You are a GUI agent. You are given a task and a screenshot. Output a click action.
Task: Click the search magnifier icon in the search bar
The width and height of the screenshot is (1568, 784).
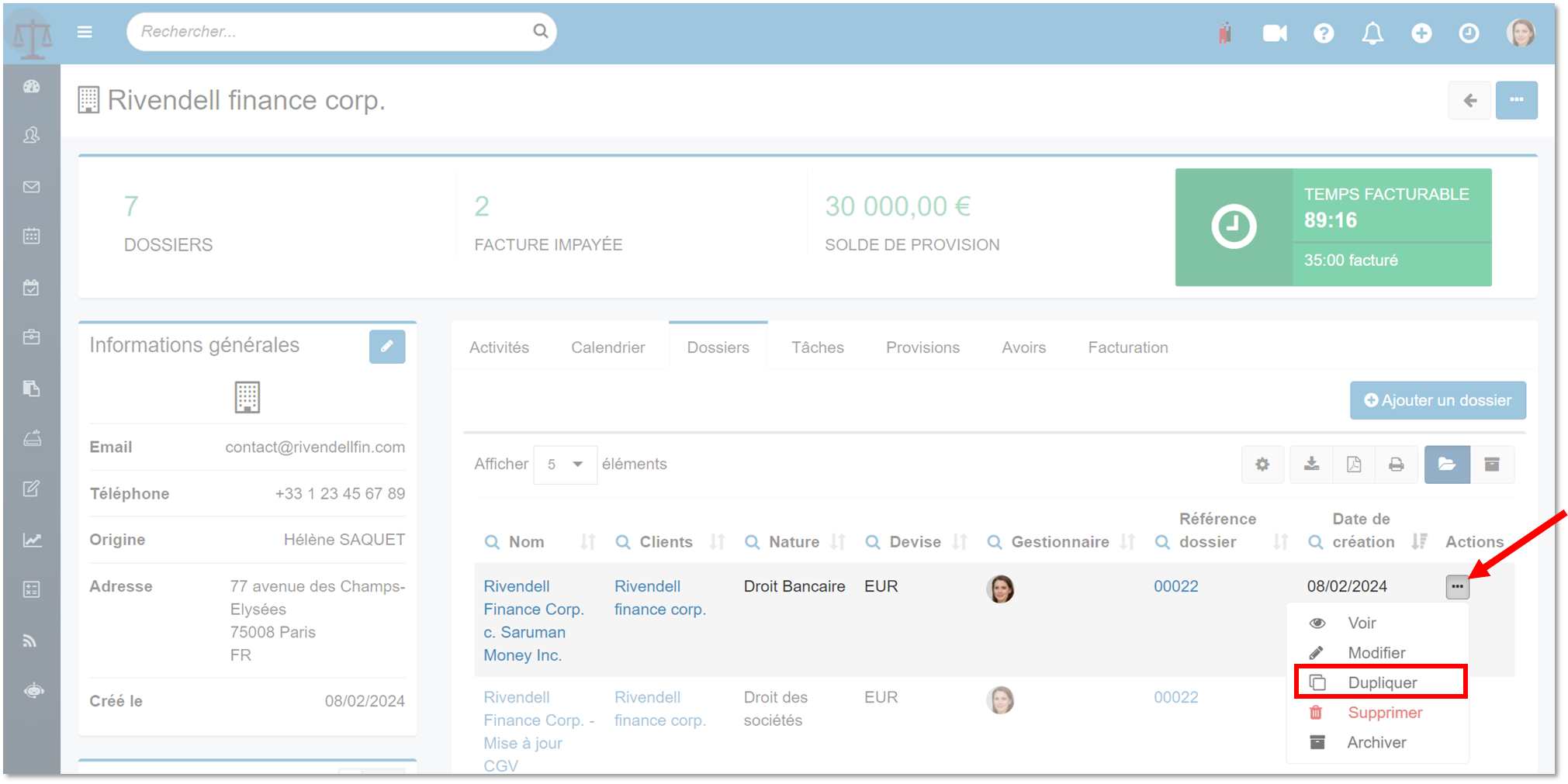[540, 31]
